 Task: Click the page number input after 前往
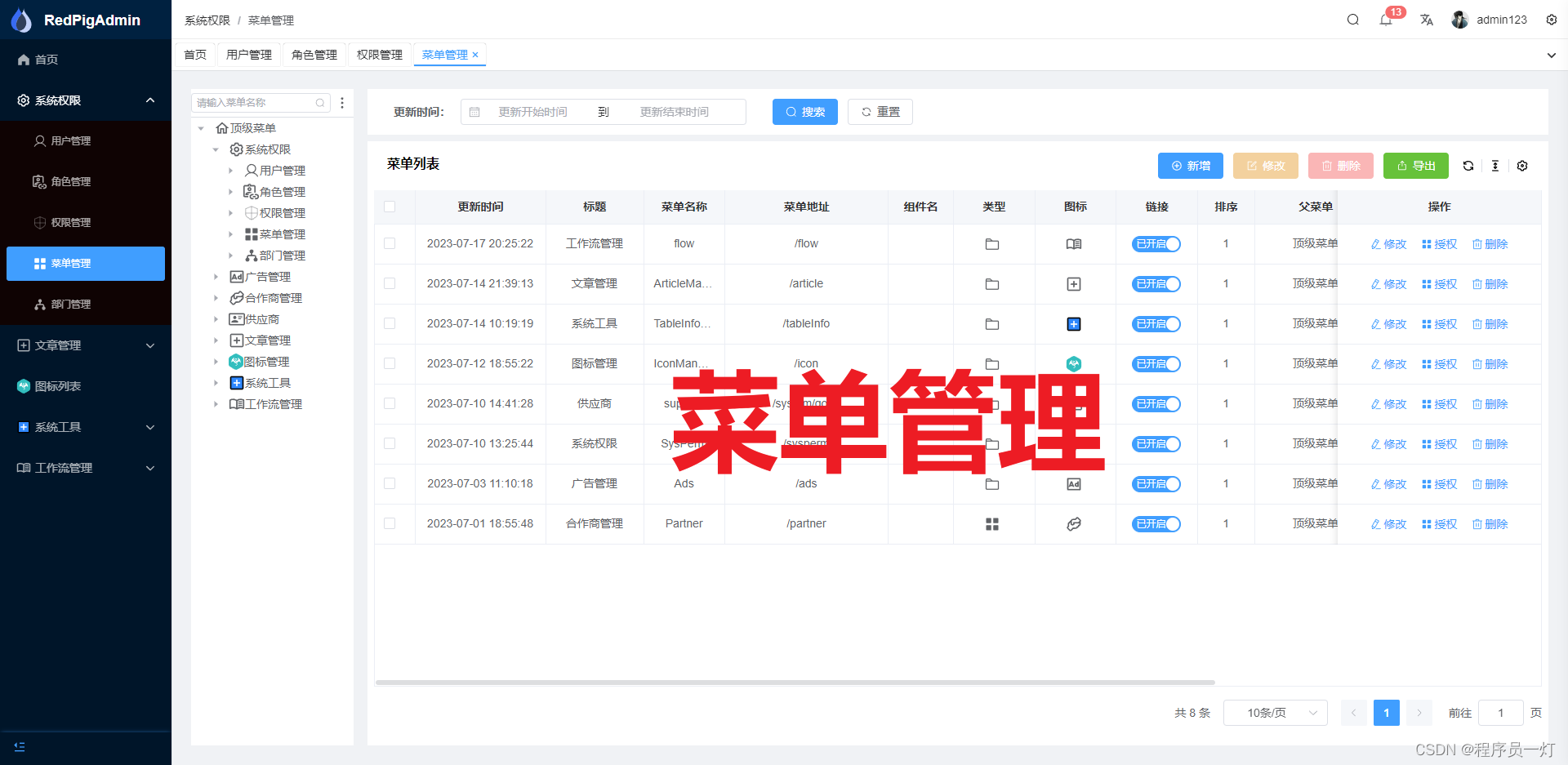(1500, 712)
